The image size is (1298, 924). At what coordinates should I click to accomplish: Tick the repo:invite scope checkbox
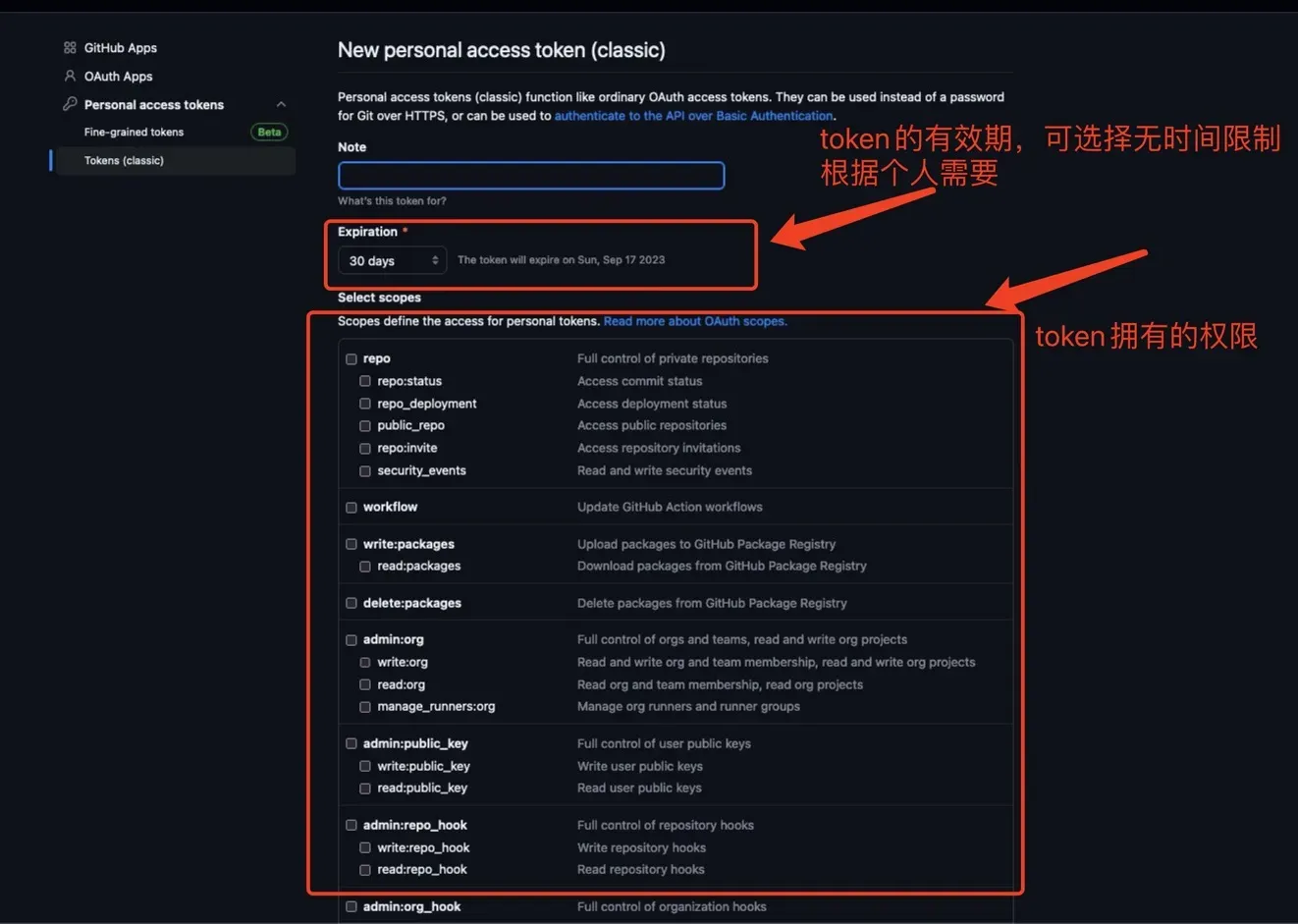click(365, 449)
